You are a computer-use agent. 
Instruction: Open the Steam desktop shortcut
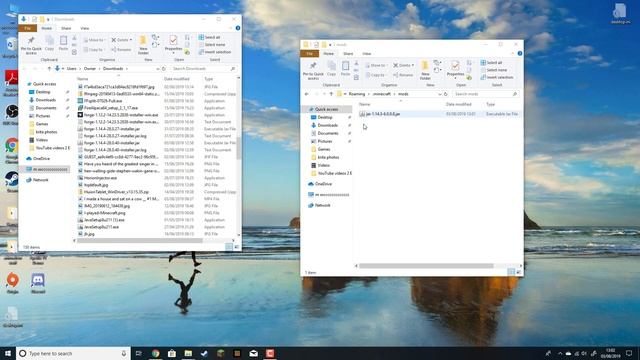point(11,182)
